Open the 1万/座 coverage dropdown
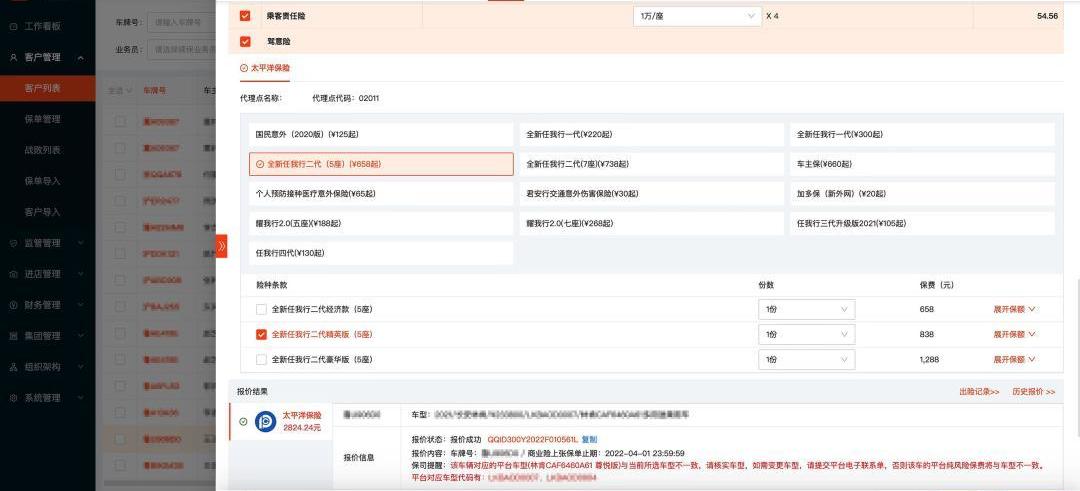Image resolution: width=1080 pixels, height=491 pixels. (x=697, y=17)
